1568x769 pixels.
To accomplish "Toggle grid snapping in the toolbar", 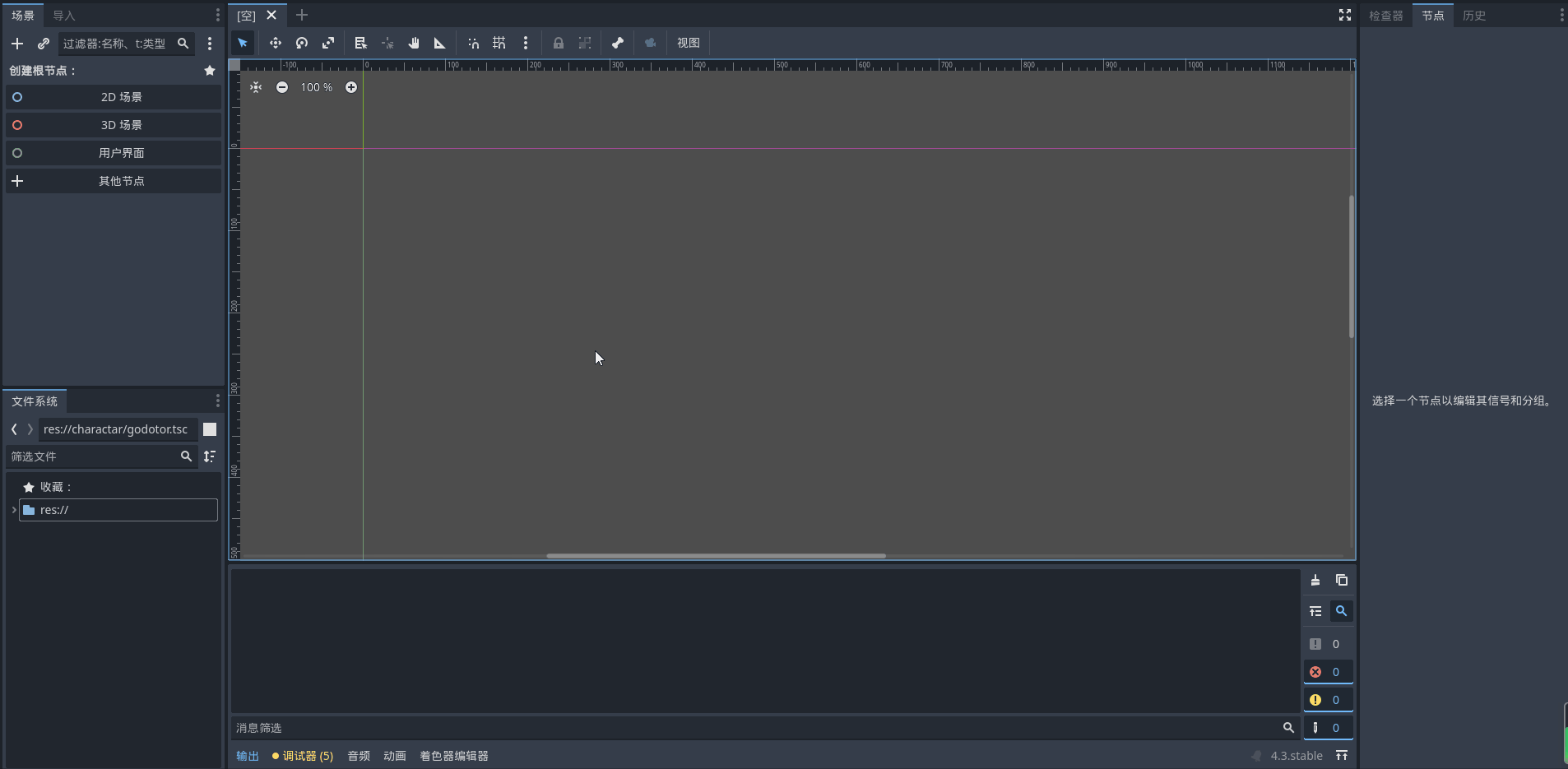I will 499,43.
